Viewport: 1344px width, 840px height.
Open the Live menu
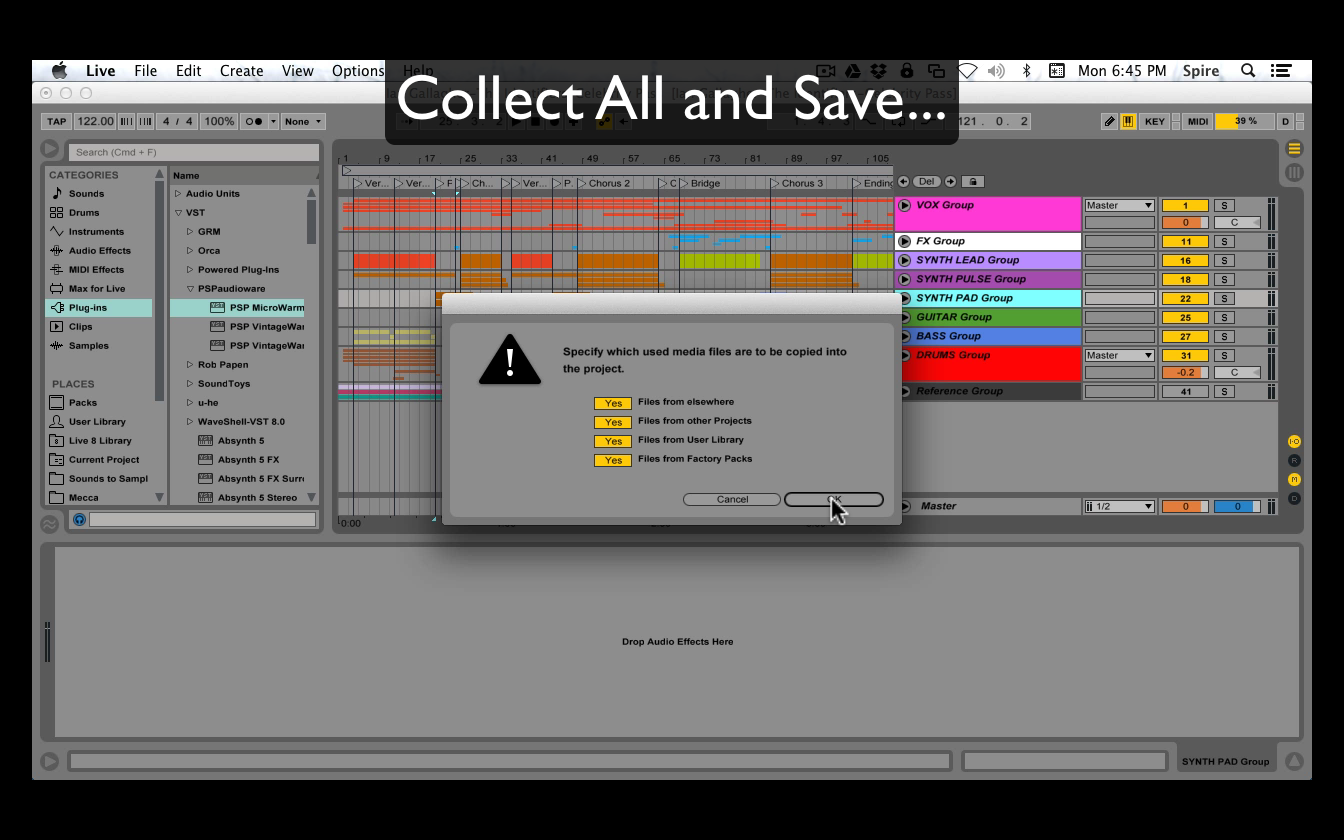click(100, 71)
